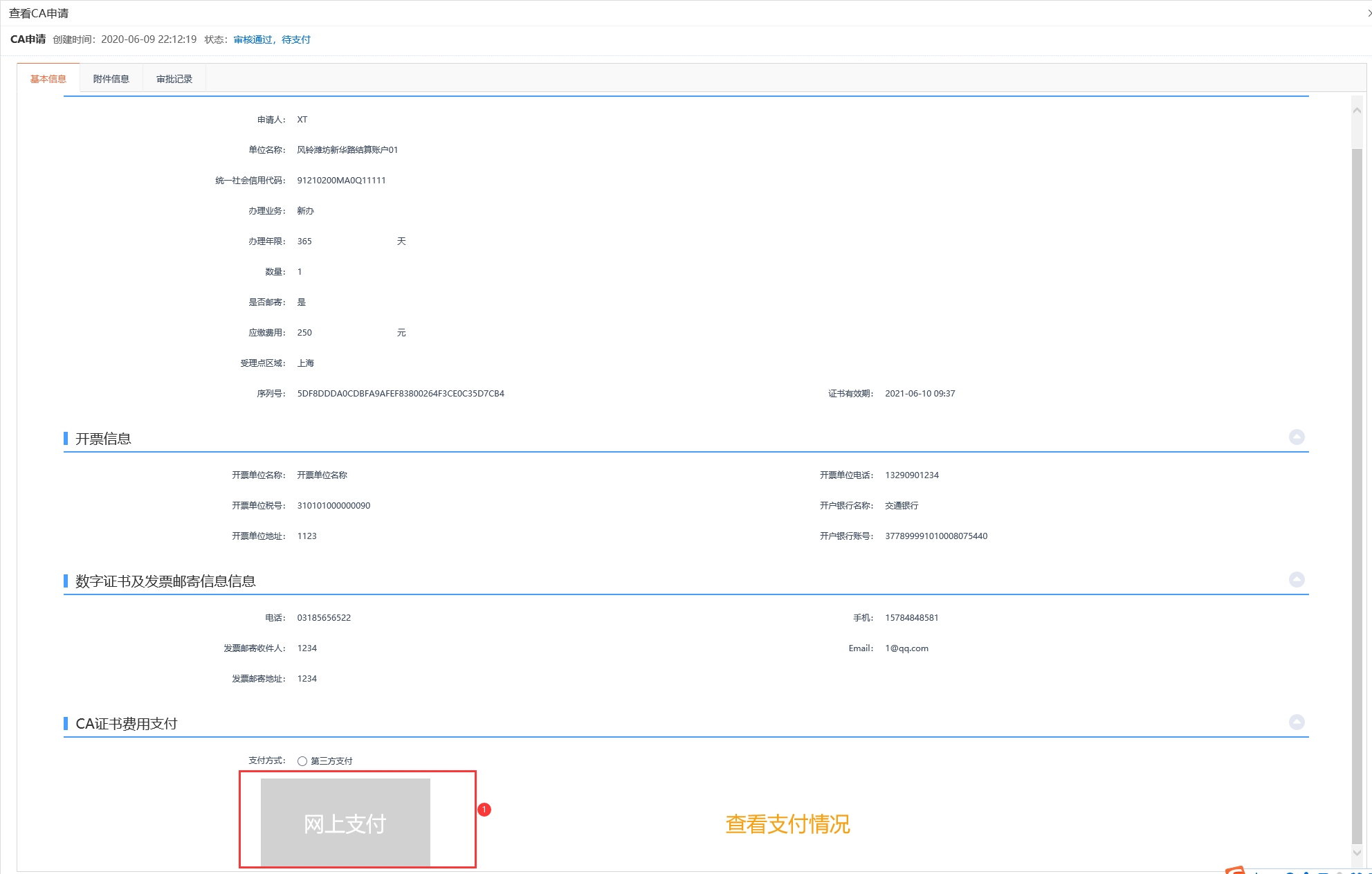Click the scrollbar down arrow

pyautogui.click(x=1357, y=853)
